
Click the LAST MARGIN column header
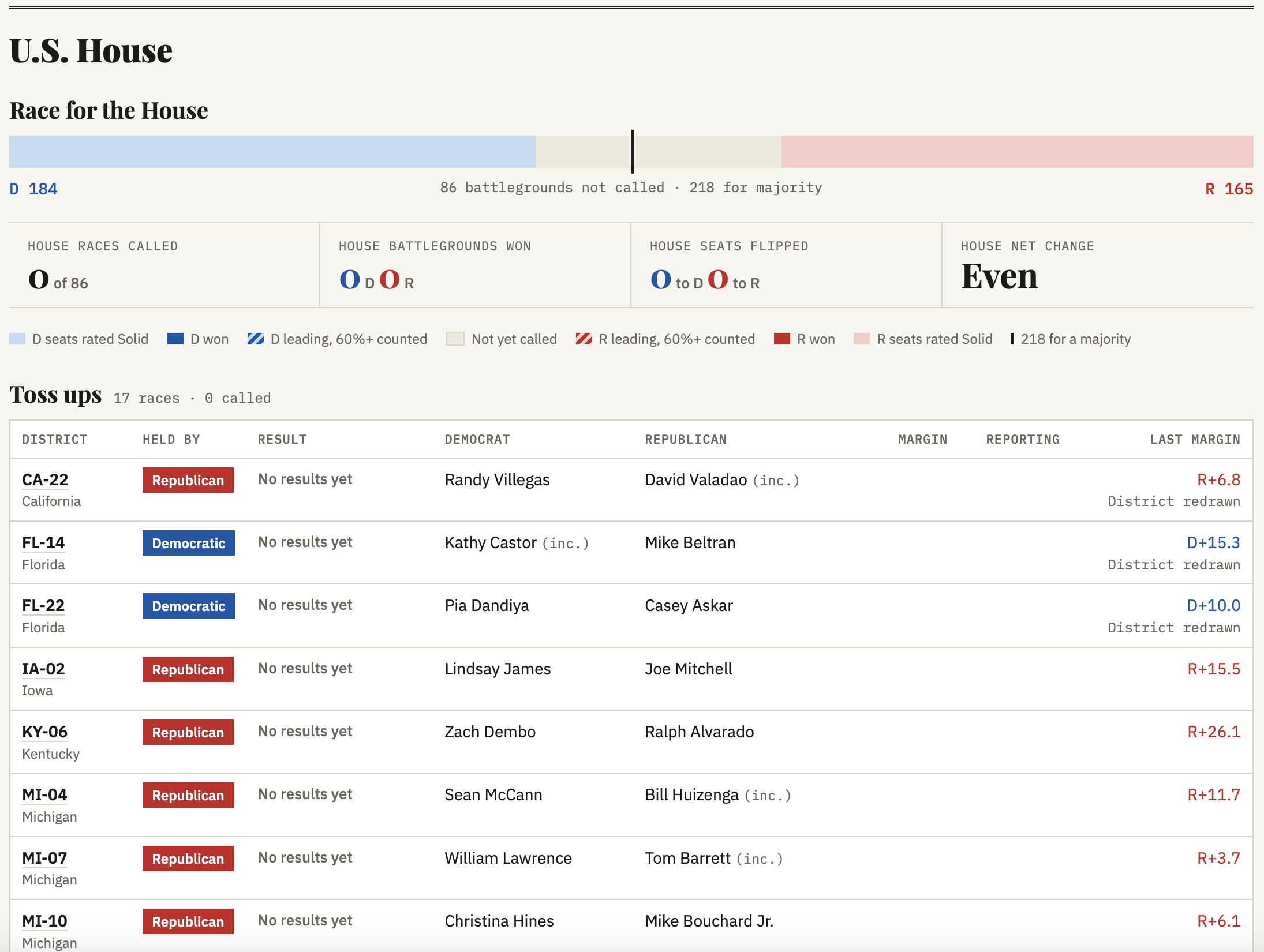click(1195, 439)
